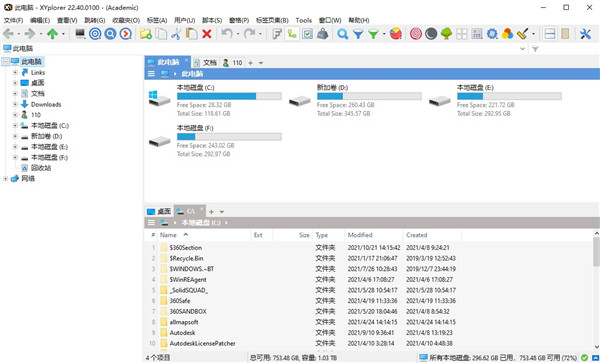Viewport: 600px width, 363px height.
Task: Click the four-squares Views icon
Action: tap(462, 34)
